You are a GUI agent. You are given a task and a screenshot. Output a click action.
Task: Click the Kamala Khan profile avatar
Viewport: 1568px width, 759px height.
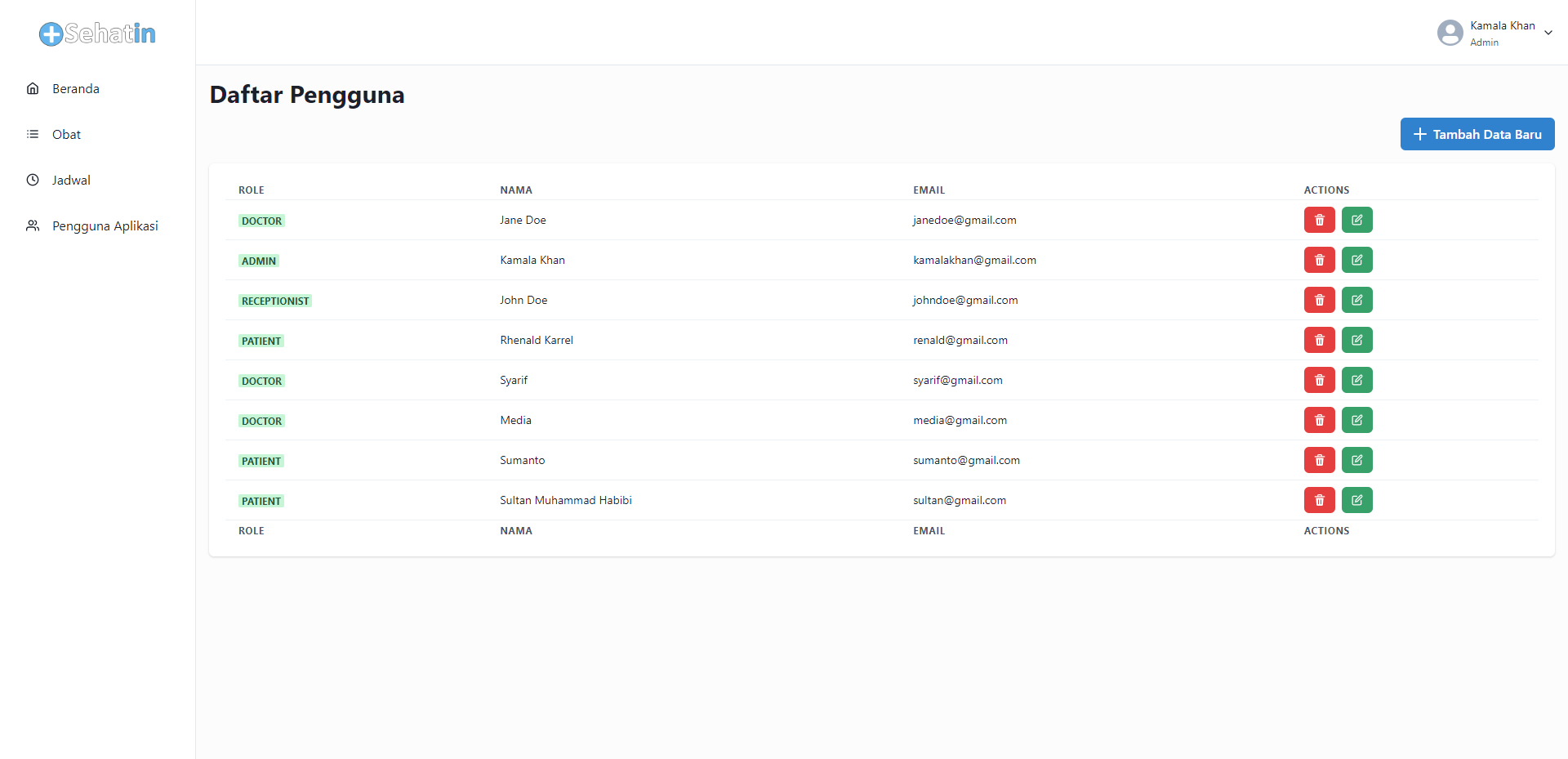point(1450,33)
